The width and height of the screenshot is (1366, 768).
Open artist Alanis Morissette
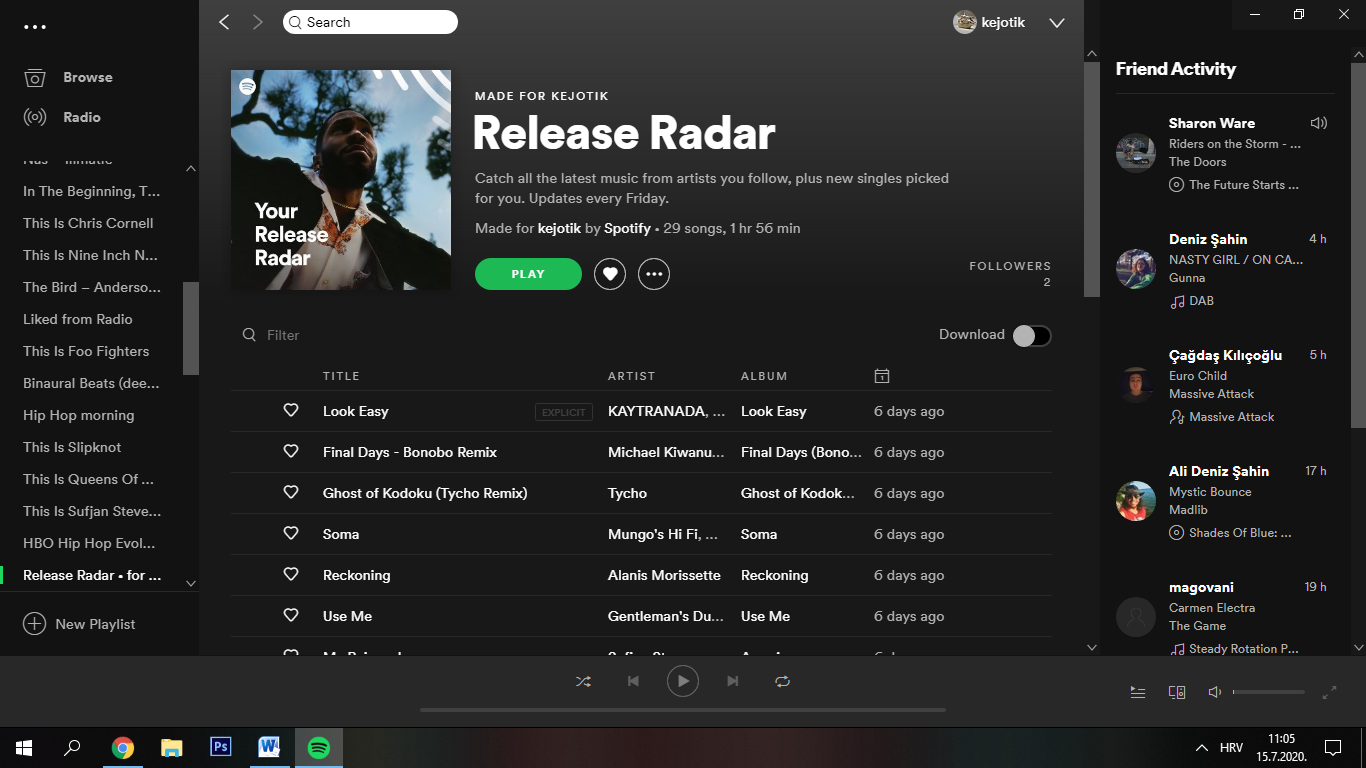[664, 575]
